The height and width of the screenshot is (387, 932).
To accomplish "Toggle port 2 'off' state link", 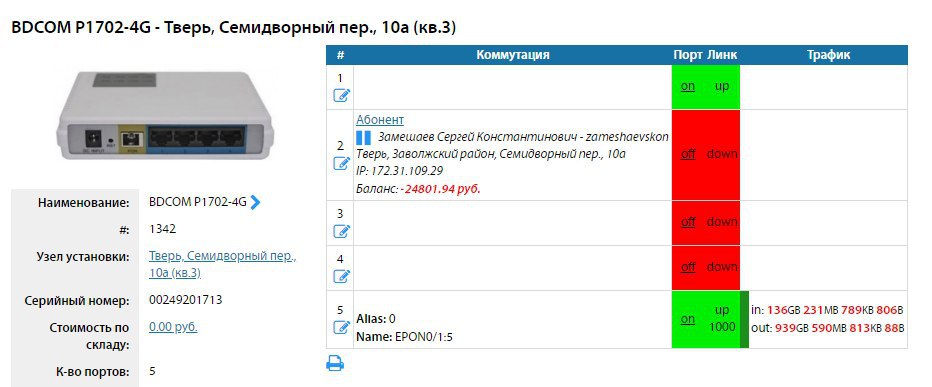I will click(688, 154).
